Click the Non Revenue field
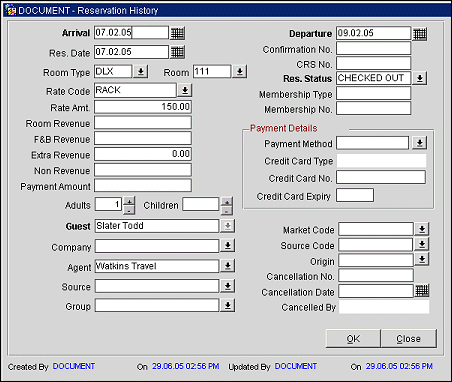The width and height of the screenshot is (452, 382). [x=143, y=170]
